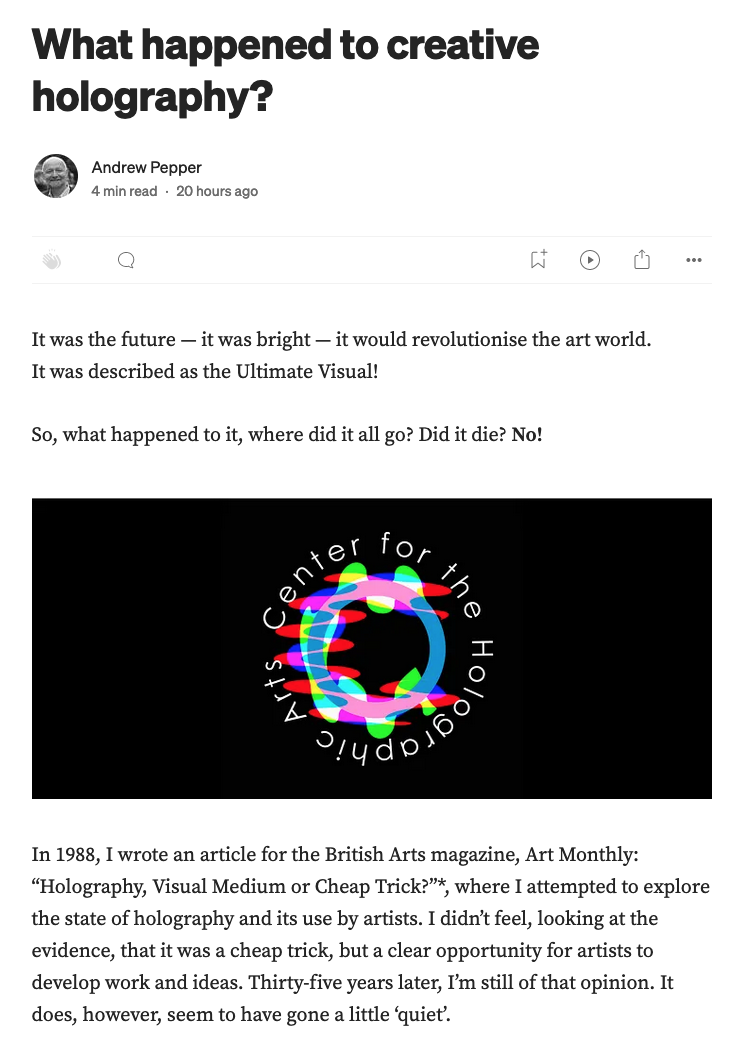This screenshot has width=744, height=1044.
Task: Click the "4 min read" label
Action: (x=124, y=191)
